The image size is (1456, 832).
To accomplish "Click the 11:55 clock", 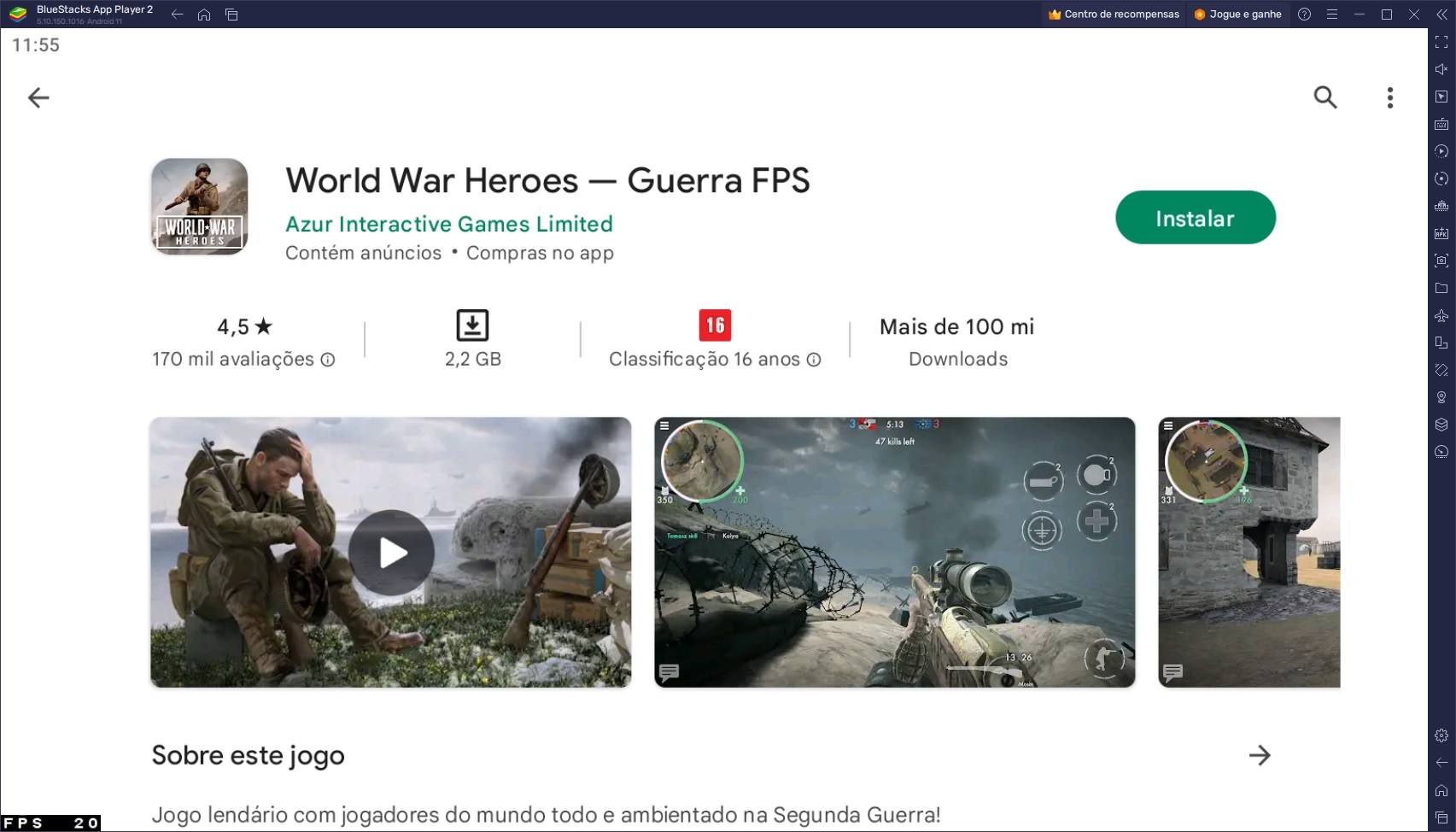I will point(36,45).
